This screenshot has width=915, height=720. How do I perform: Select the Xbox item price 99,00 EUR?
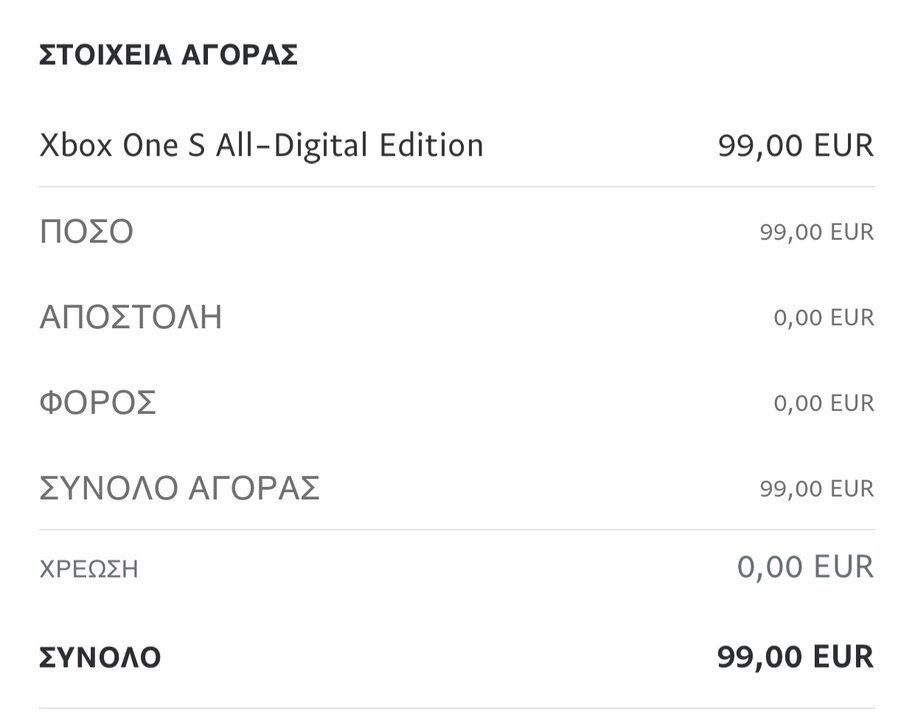[795, 146]
